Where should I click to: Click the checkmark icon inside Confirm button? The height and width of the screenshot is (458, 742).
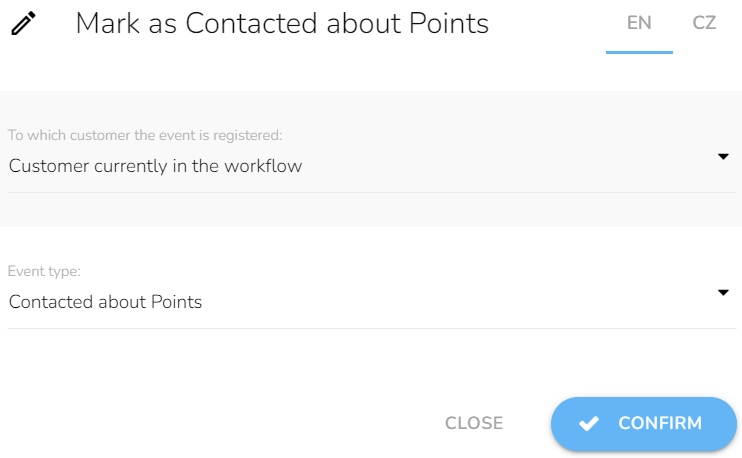(589, 423)
